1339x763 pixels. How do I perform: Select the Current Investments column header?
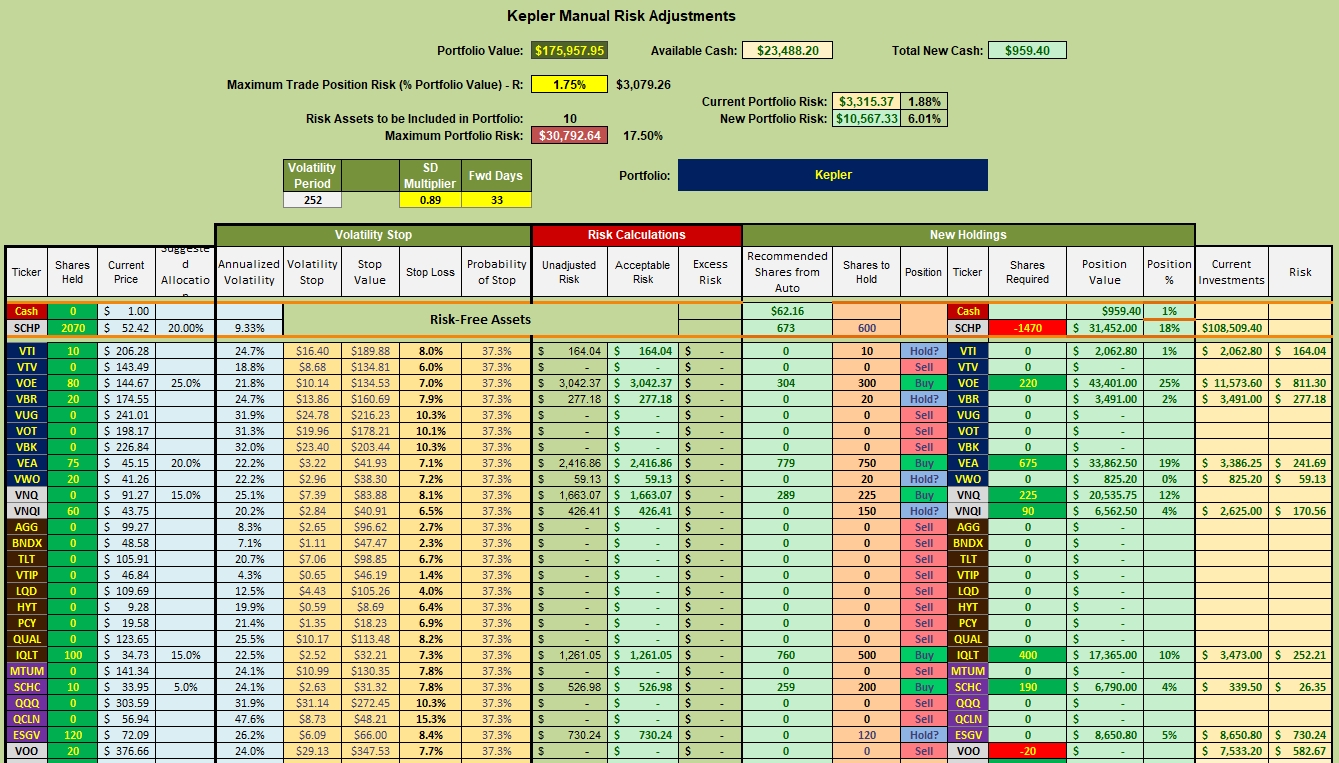[1231, 272]
